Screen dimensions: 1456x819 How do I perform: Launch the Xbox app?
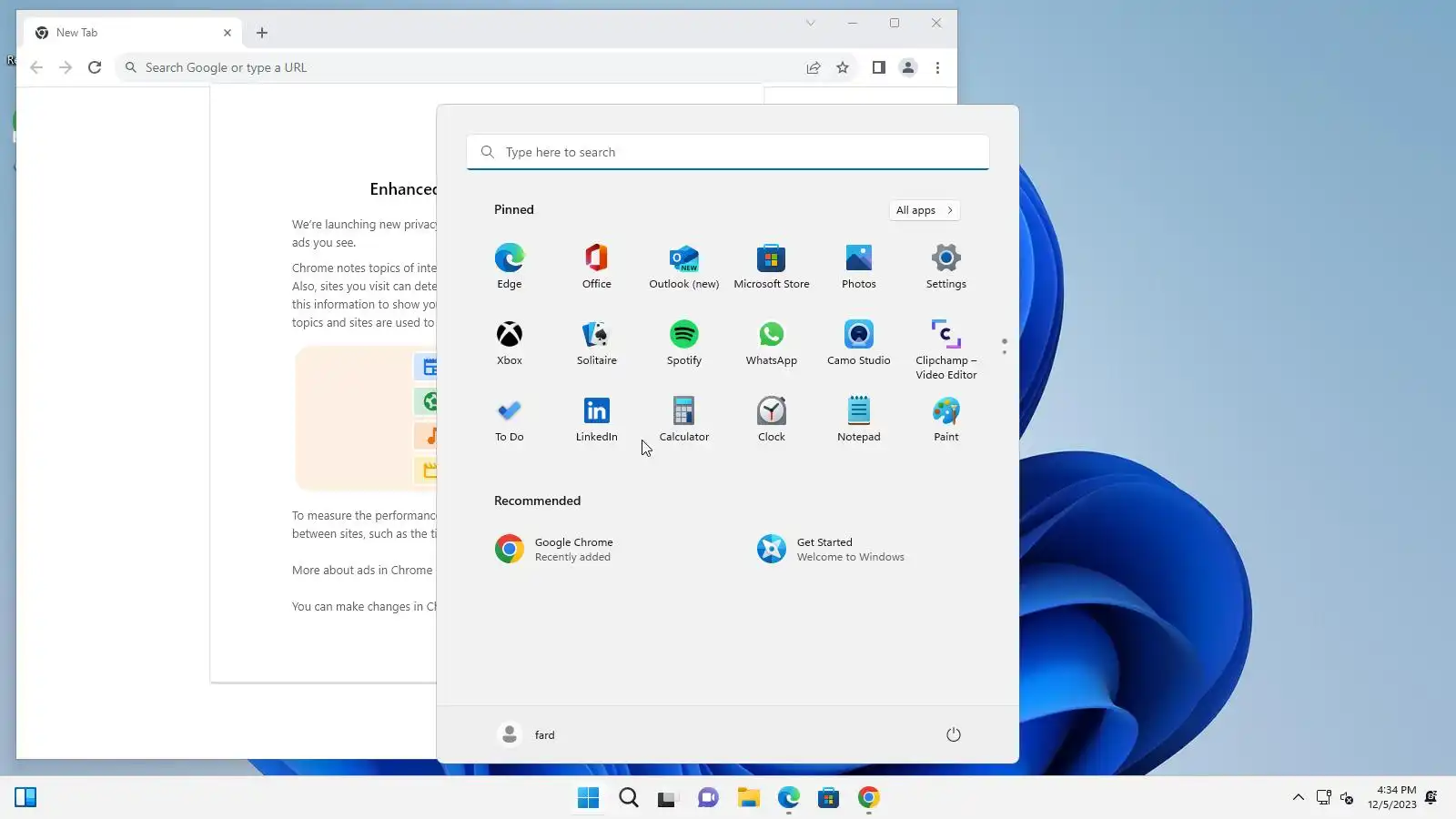click(x=510, y=343)
